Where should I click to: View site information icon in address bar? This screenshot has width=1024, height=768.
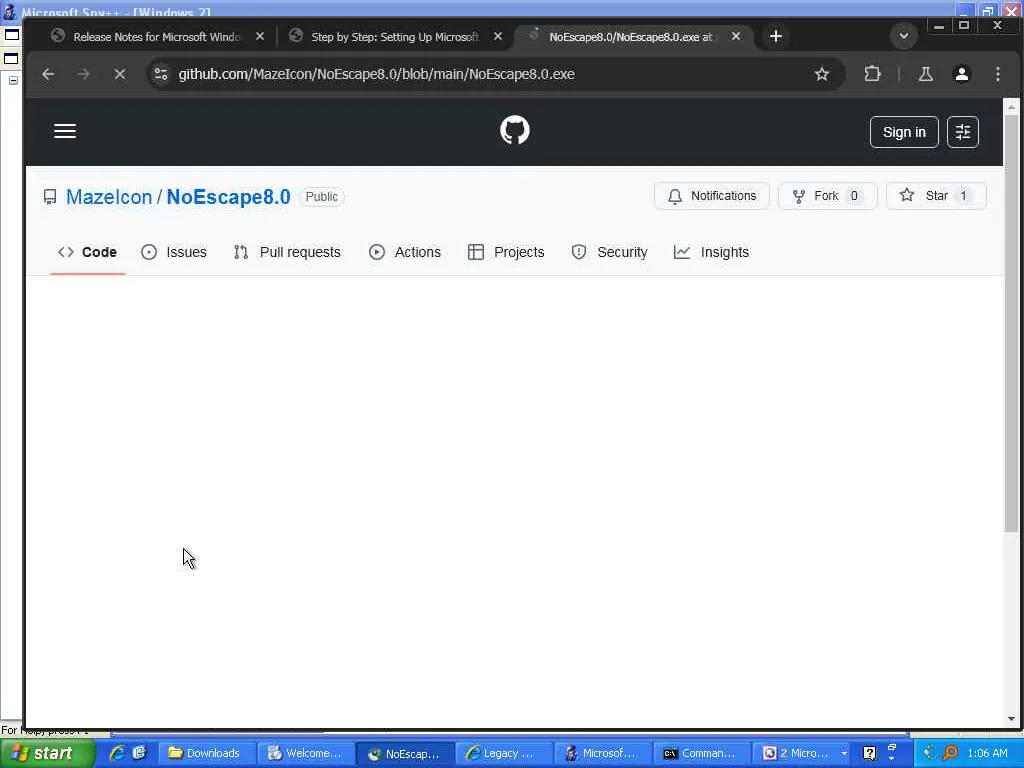pos(161,74)
